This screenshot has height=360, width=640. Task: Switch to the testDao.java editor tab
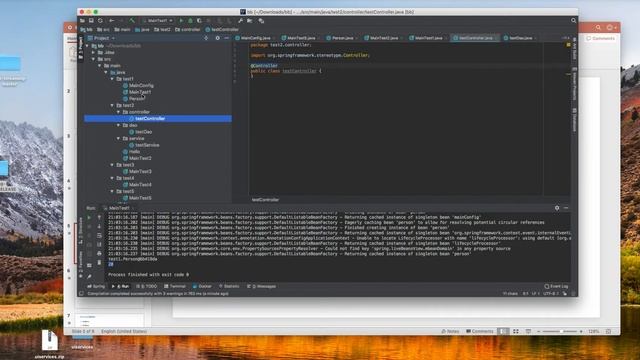[x=520, y=38]
